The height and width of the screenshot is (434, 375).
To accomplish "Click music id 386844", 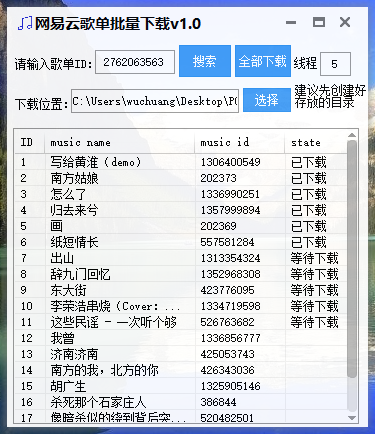I will pyautogui.click(x=218, y=402).
